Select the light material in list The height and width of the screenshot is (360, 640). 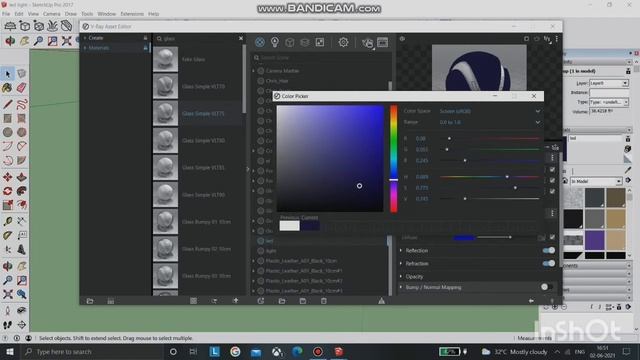271,251
